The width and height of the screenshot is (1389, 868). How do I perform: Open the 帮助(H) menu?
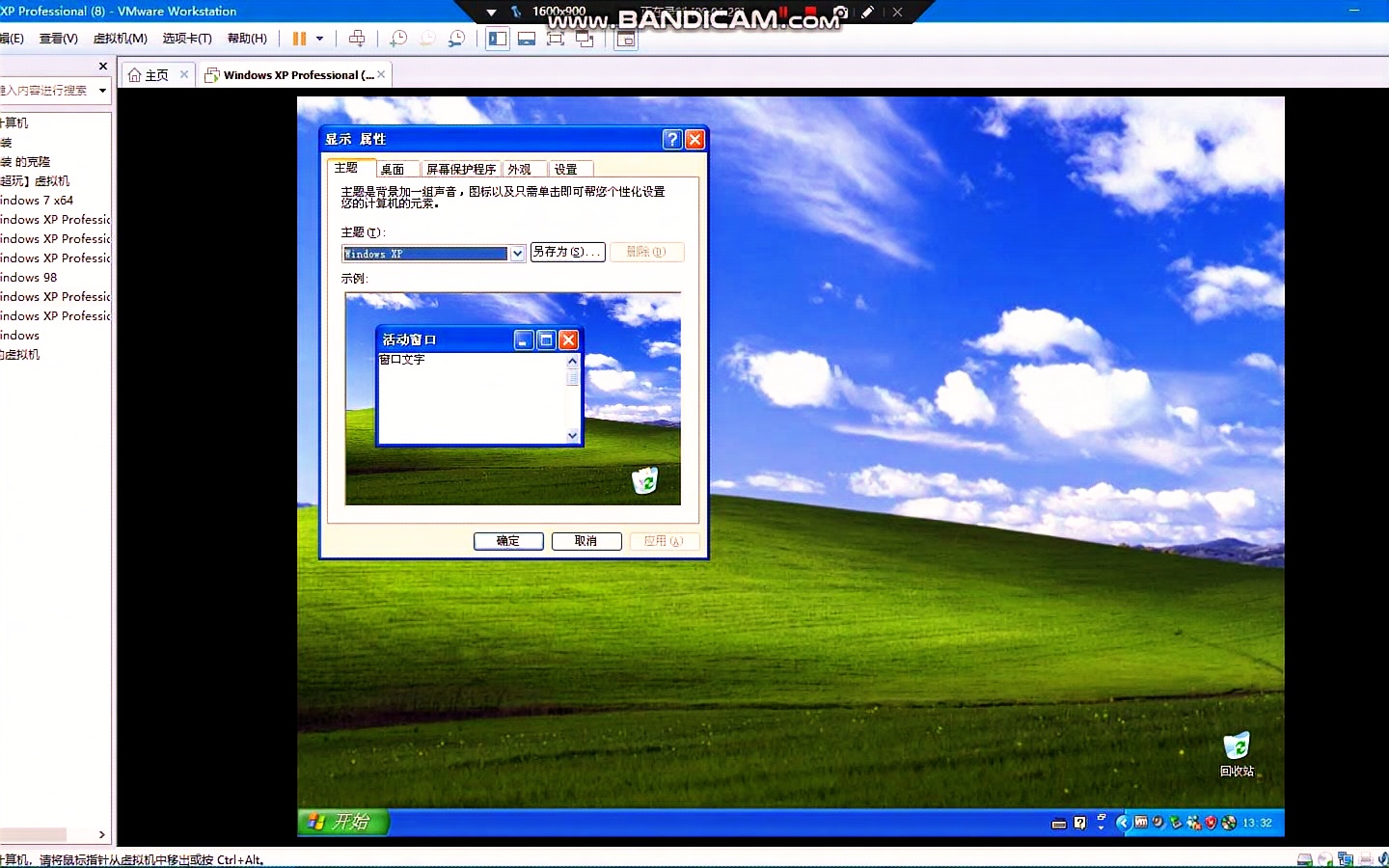(x=247, y=39)
